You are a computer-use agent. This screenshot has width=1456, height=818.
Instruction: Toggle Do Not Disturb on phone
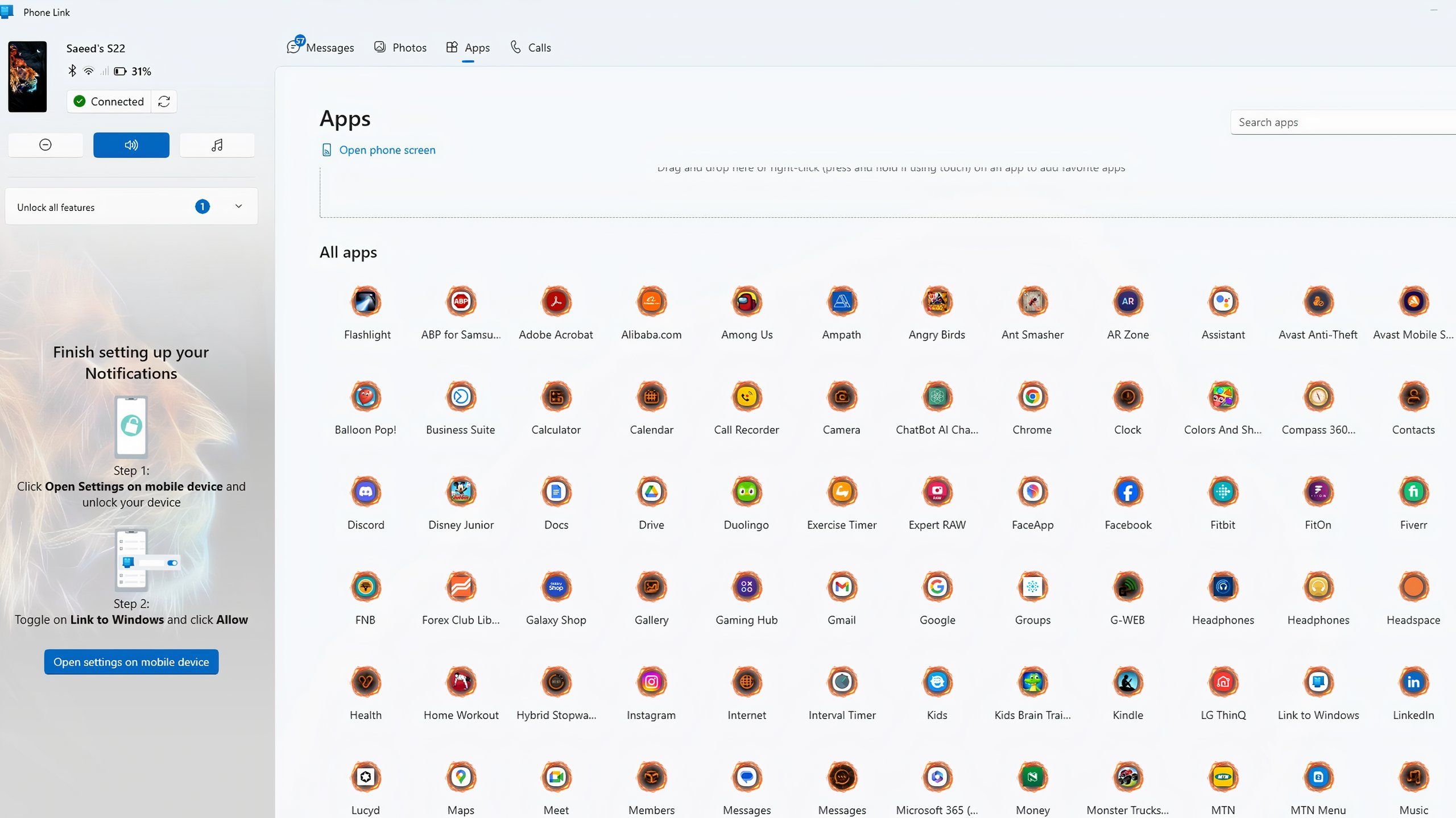tap(45, 145)
